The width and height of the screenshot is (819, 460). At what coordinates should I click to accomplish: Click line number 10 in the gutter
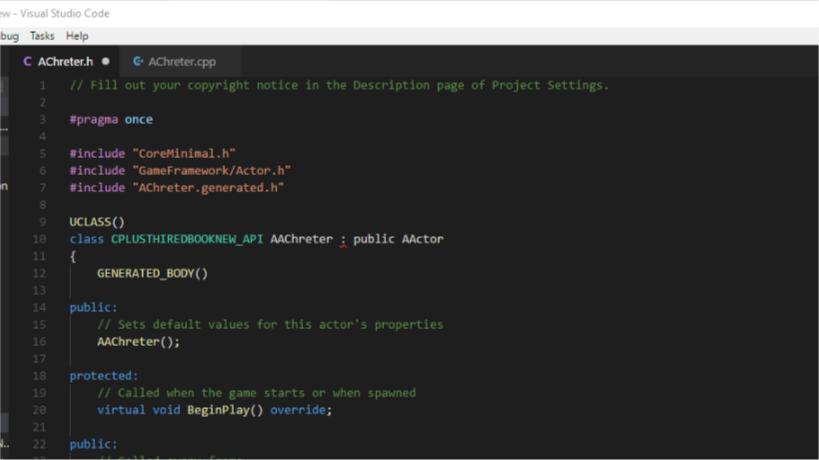point(40,239)
